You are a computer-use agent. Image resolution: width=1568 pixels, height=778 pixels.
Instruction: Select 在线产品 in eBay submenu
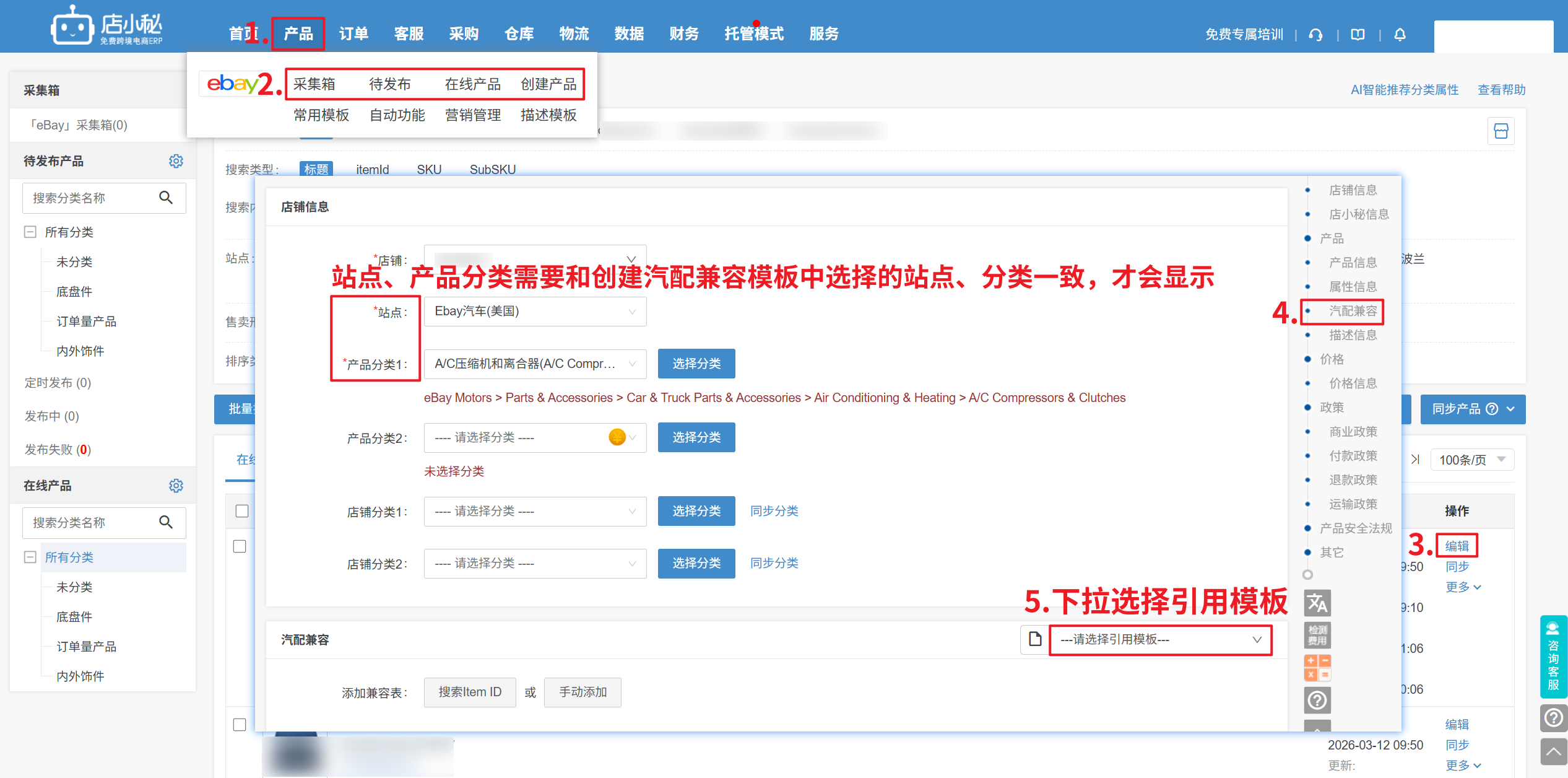click(x=472, y=84)
